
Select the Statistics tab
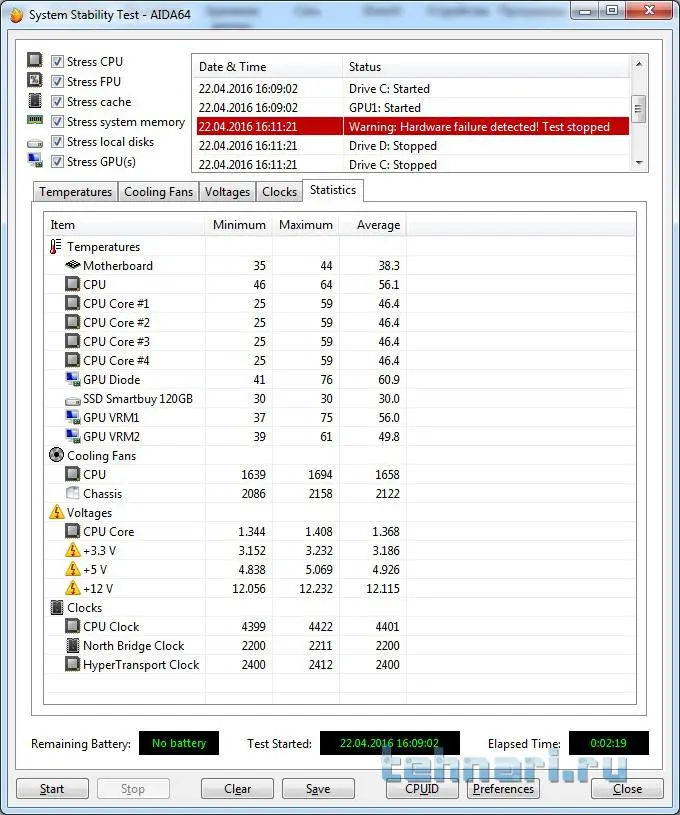(x=333, y=190)
